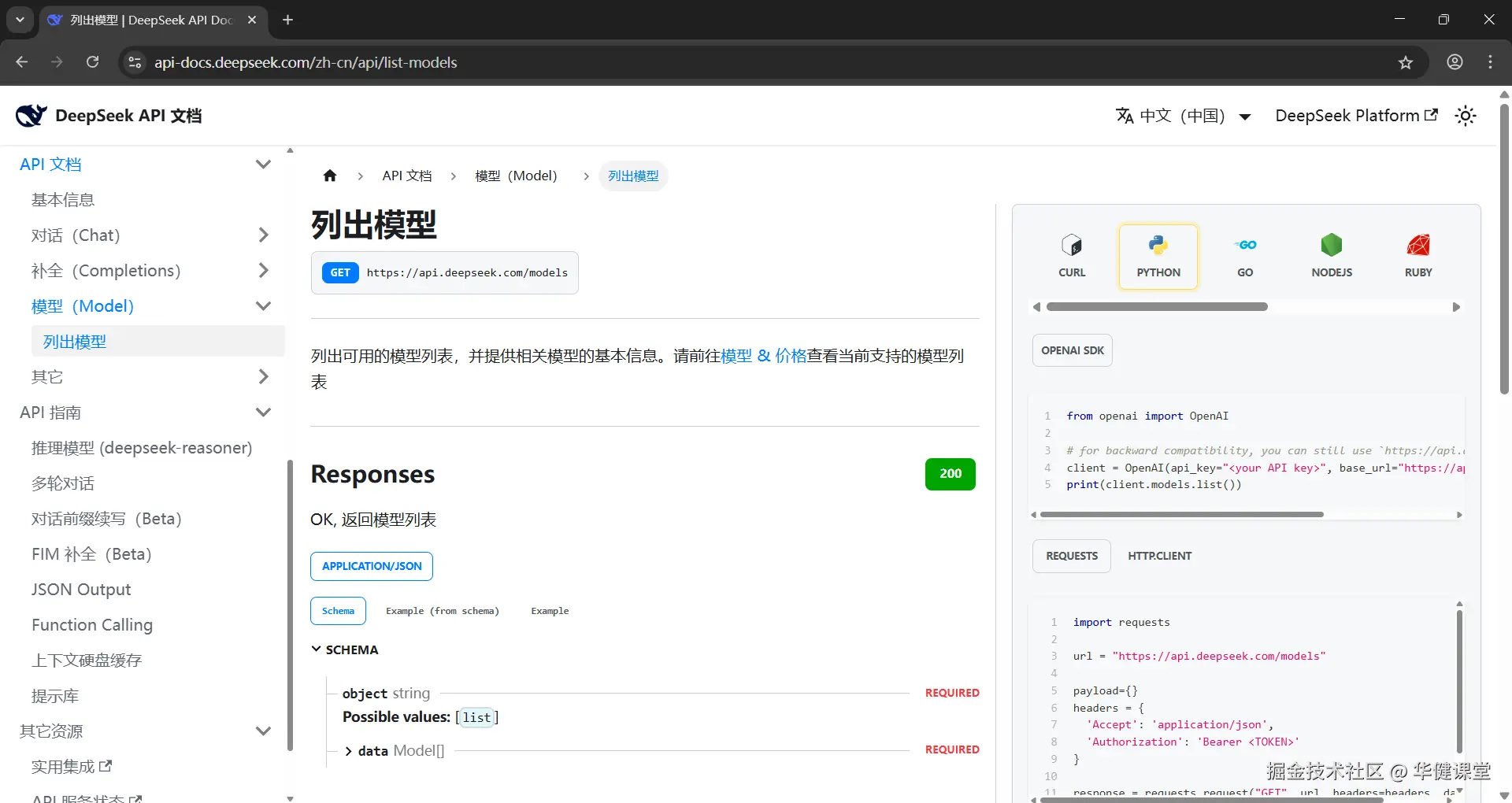Image resolution: width=1512 pixels, height=803 pixels.
Task: Switch to the Example tab
Action: click(550, 611)
